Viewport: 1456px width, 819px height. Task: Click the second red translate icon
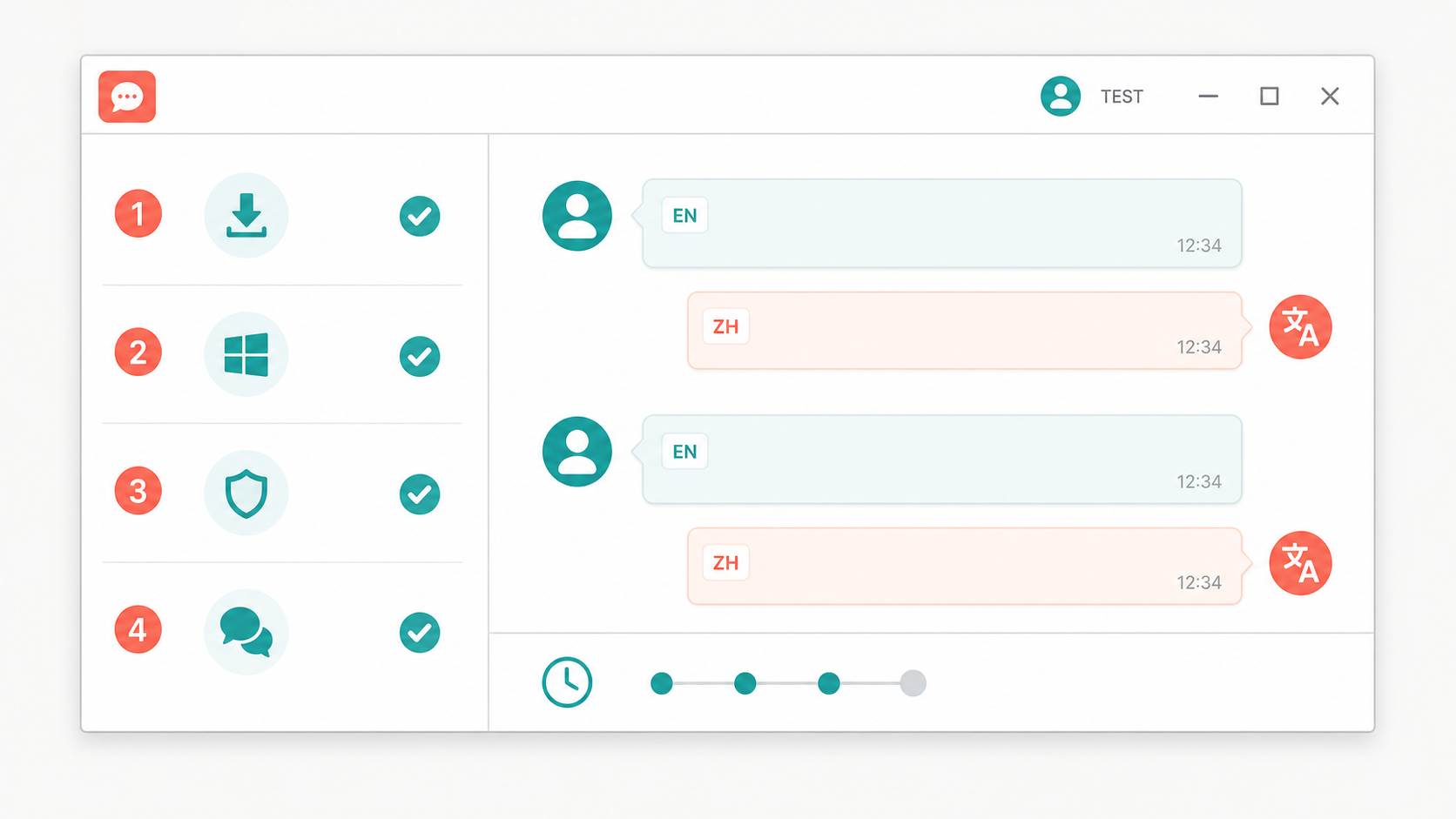point(1300,563)
